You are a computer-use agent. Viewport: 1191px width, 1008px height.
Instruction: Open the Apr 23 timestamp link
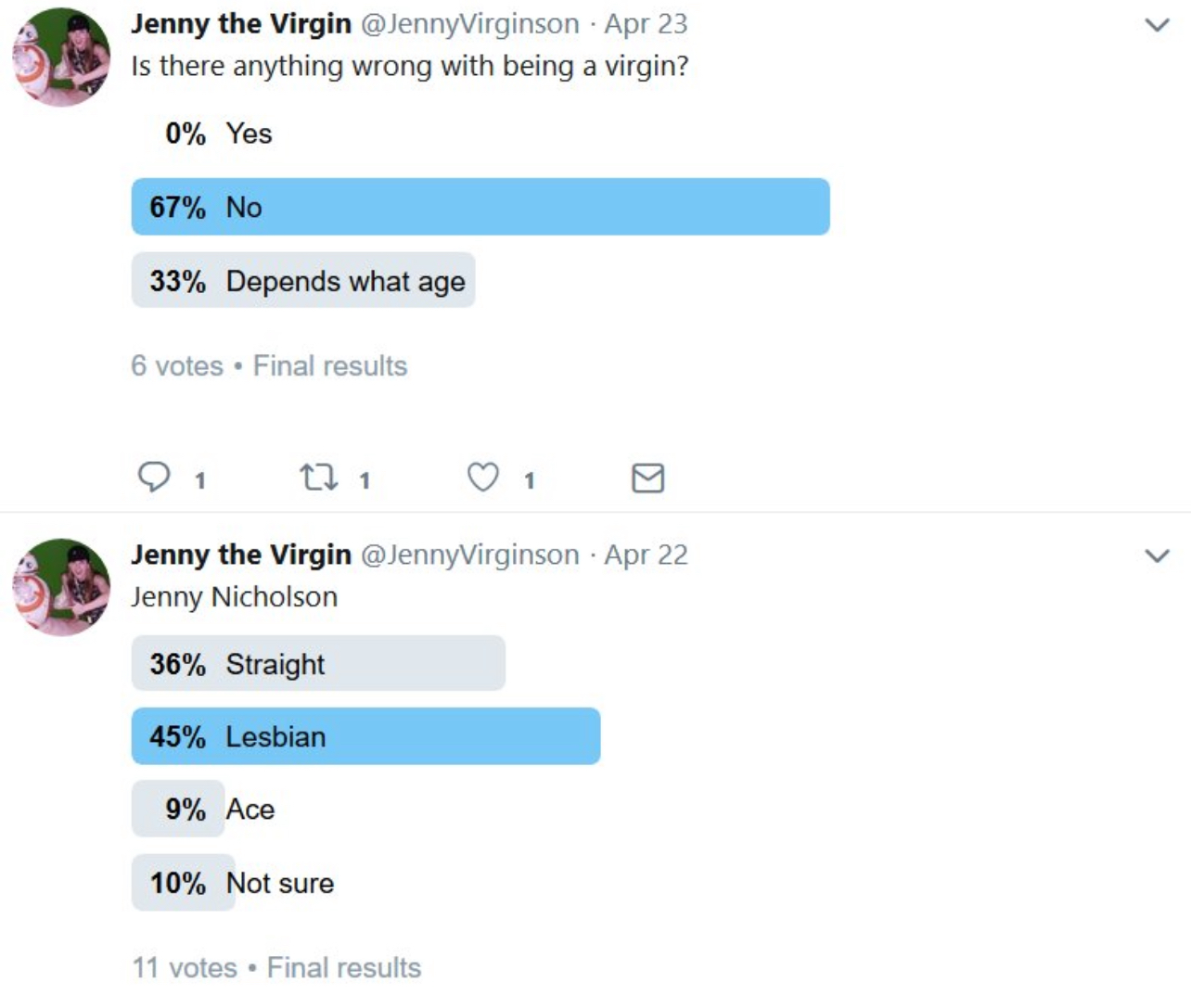pyautogui.click(x=646, y=24)
